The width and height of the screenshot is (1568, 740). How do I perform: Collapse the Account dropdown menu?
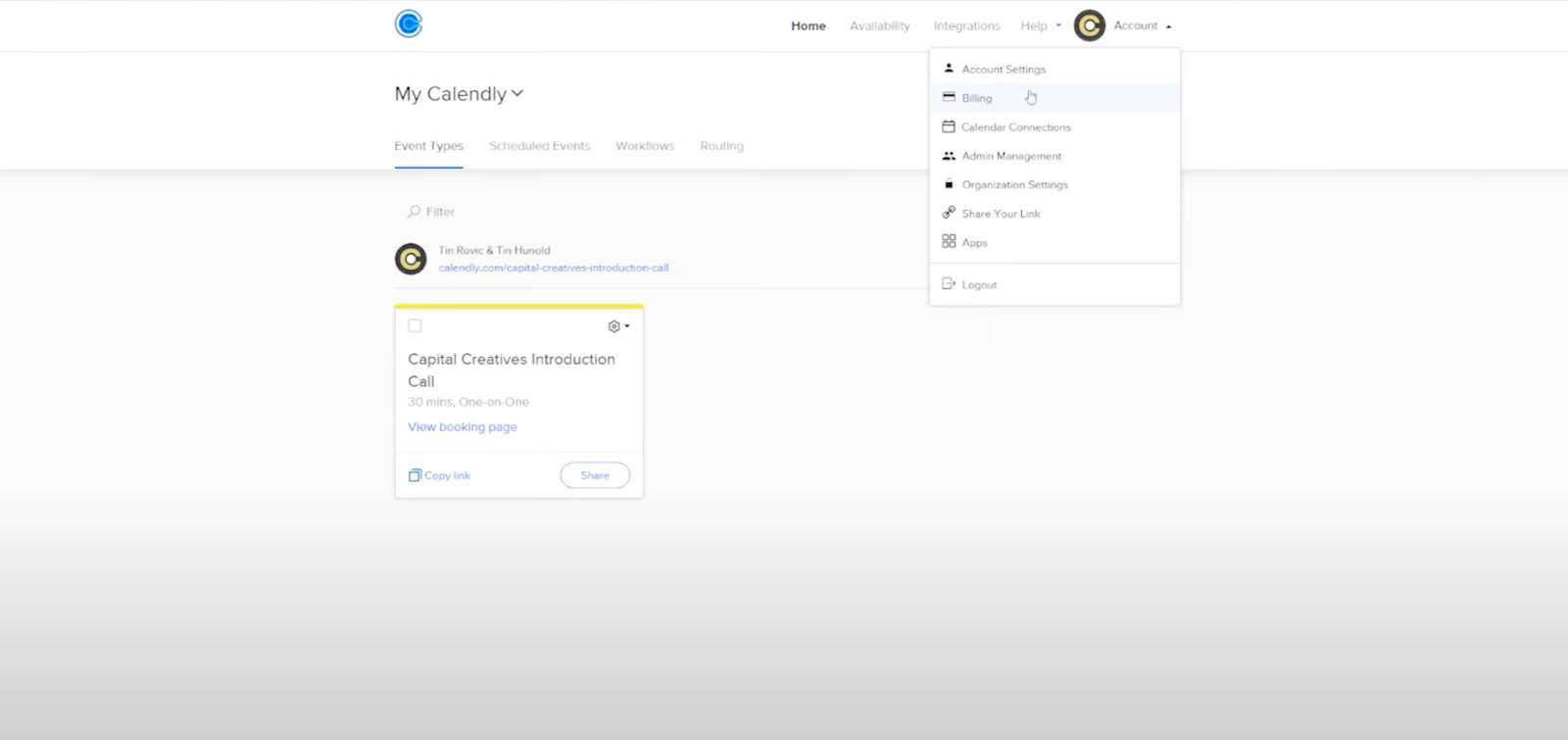click(x=1142, y=25)
